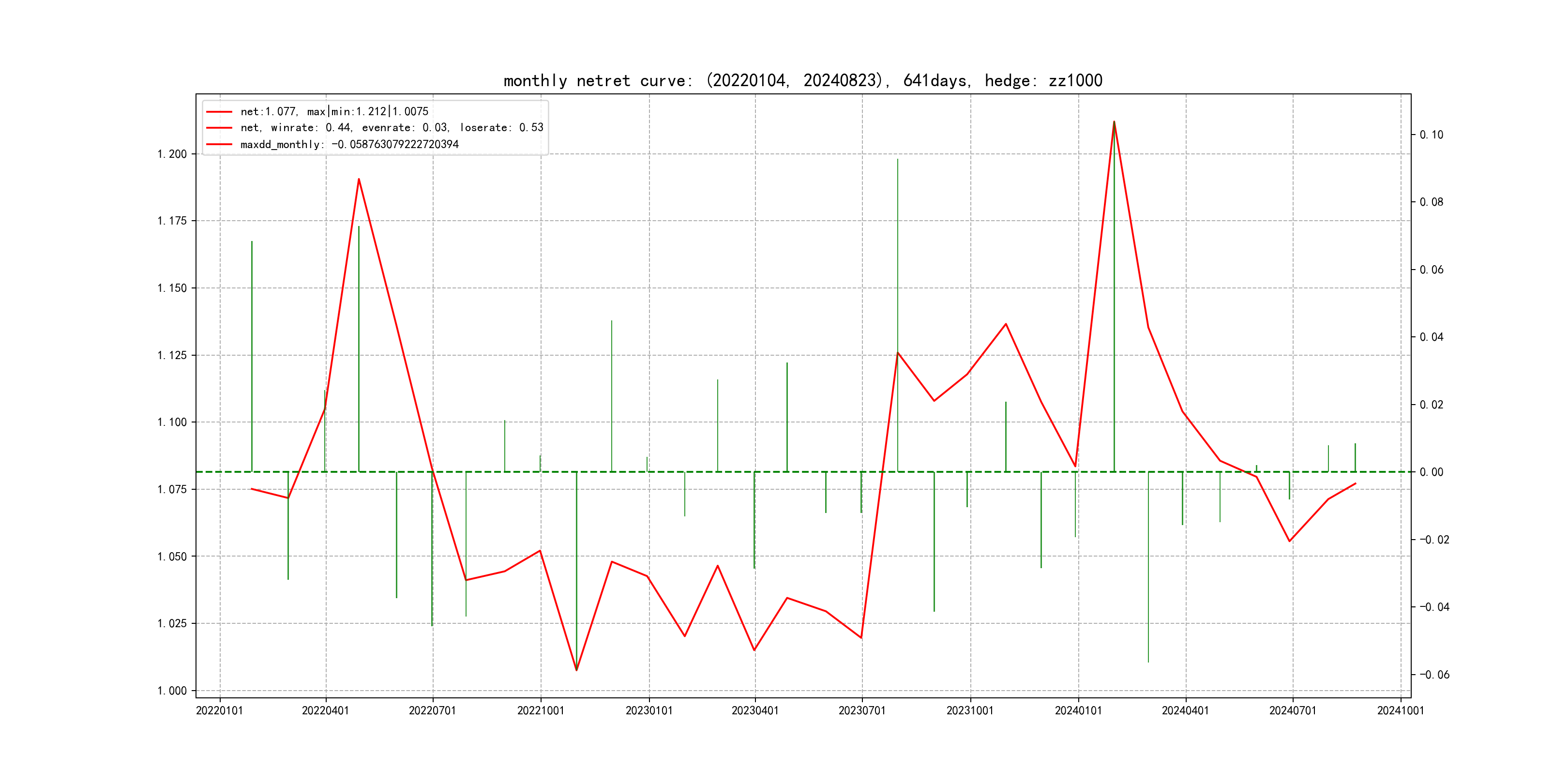Image resolution: width=1568 pixels, height=784 pixels.
Task: Click the 1.200 left y-axis label
Action: click(172, 154)
